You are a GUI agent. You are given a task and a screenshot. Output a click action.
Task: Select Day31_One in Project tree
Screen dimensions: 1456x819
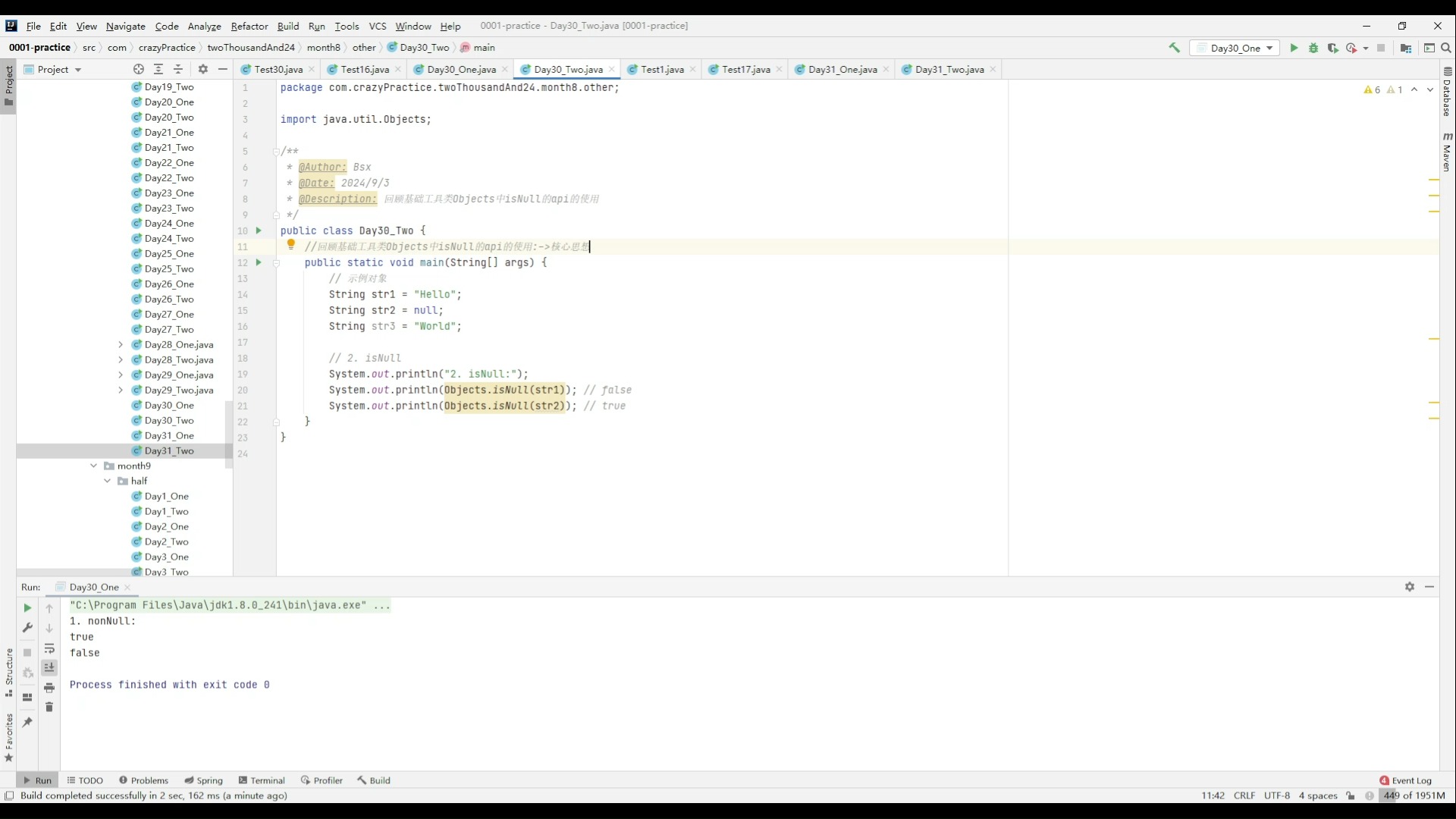pyautogui.click(x=169, y=435)
